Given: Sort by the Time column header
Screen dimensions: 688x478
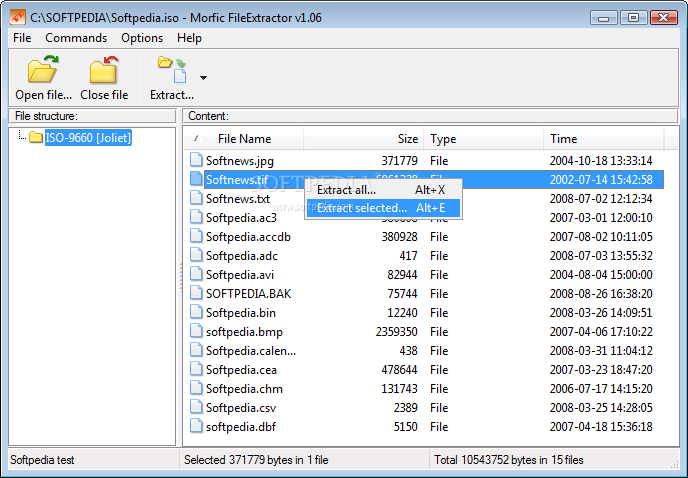Looking at the screenshot, I should (x=604, y=139).
